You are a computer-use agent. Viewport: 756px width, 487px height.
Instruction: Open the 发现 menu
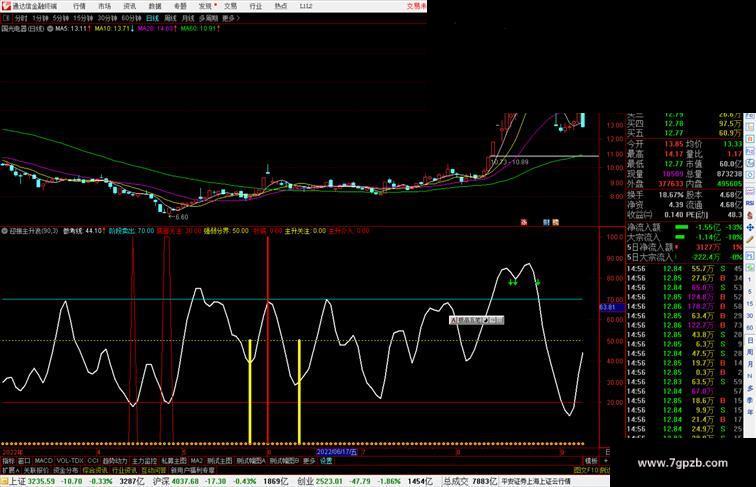(x=205, y=6)
